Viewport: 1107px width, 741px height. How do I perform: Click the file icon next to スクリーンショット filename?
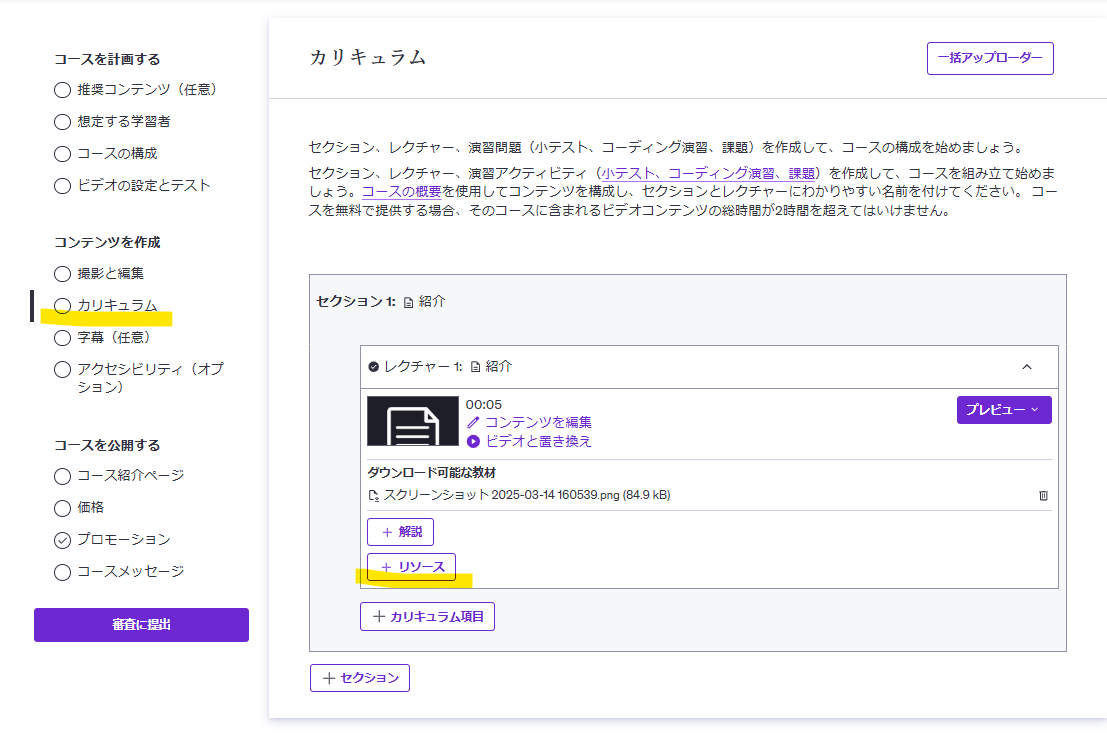373,495
